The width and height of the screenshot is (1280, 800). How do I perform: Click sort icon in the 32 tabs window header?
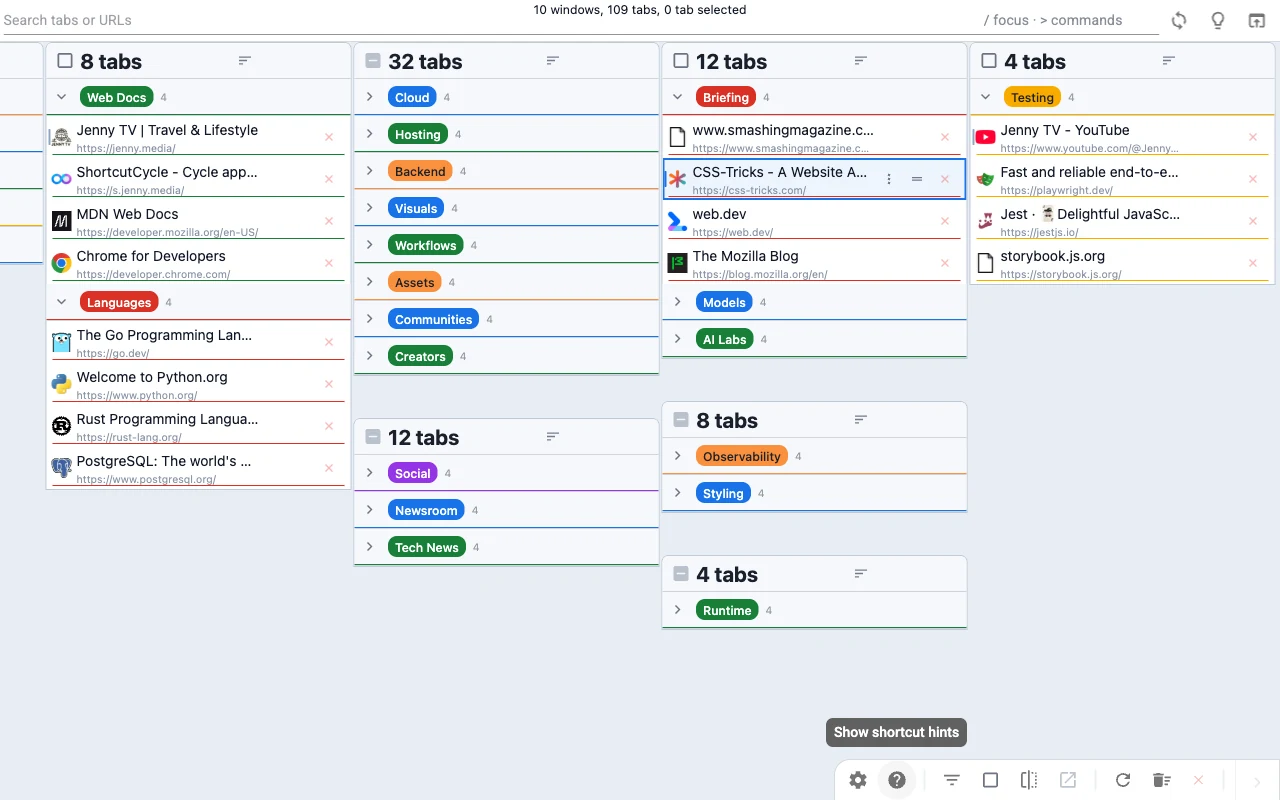pos(552,61)
